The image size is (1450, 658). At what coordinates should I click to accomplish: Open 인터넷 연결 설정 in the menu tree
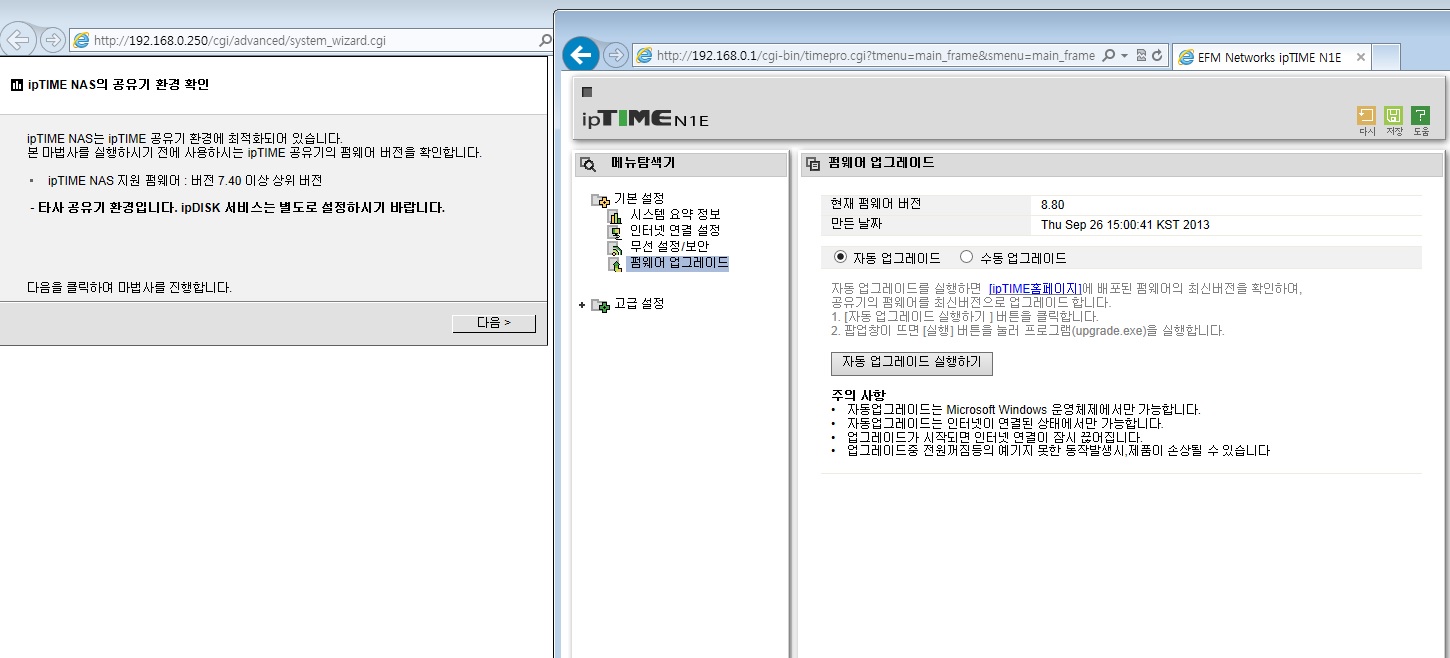(675, 230)
